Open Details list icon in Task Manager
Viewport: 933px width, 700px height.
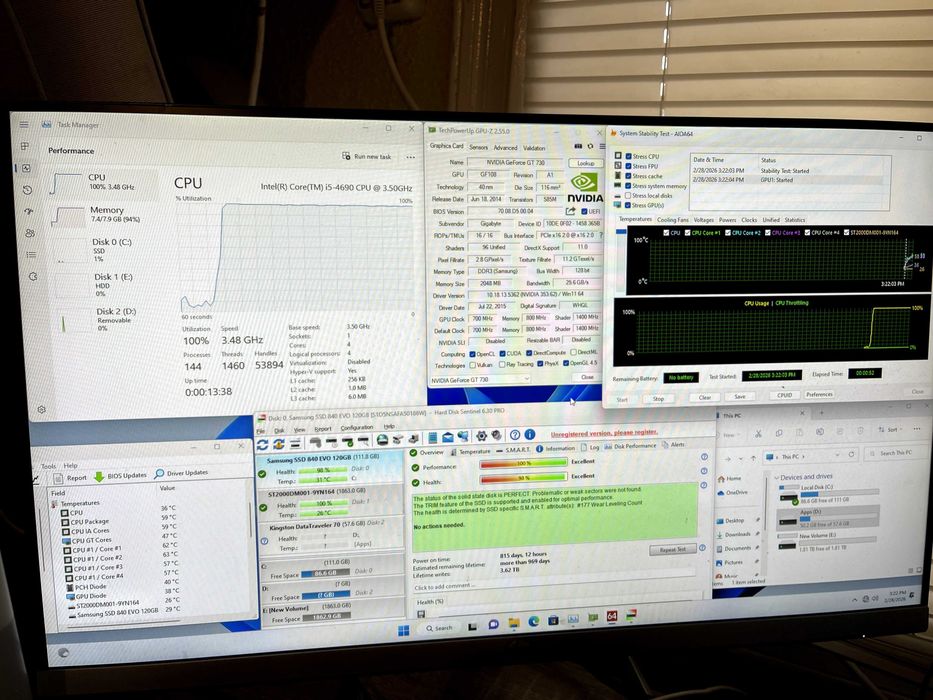point(32,255)
